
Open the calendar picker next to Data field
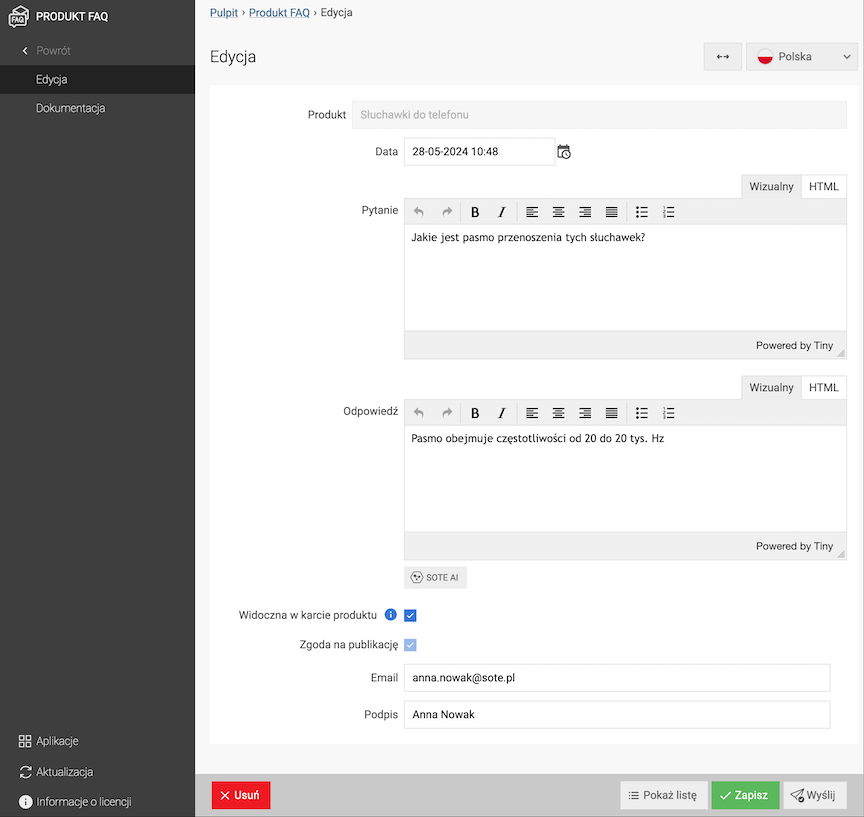pos(563,151)
